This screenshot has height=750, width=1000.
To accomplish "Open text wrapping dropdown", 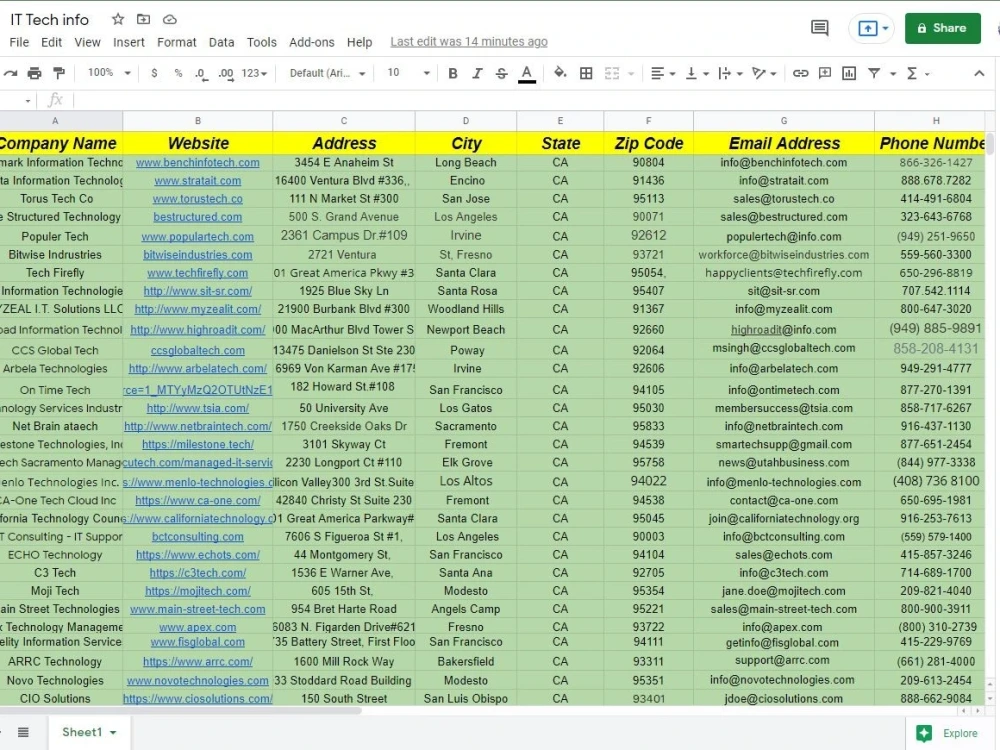I will (x=730, y=73).
